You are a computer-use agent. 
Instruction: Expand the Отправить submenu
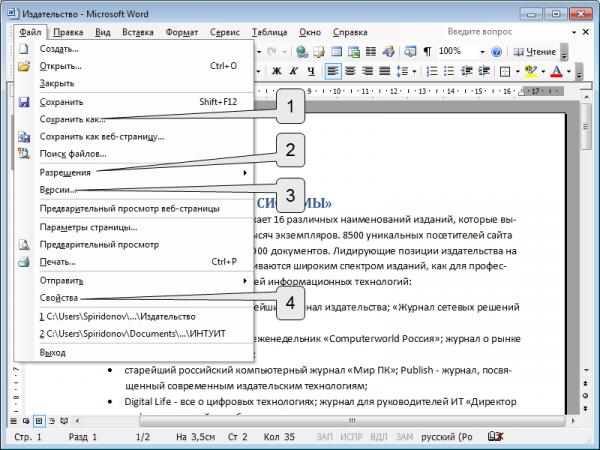click(x=134, y=281)
